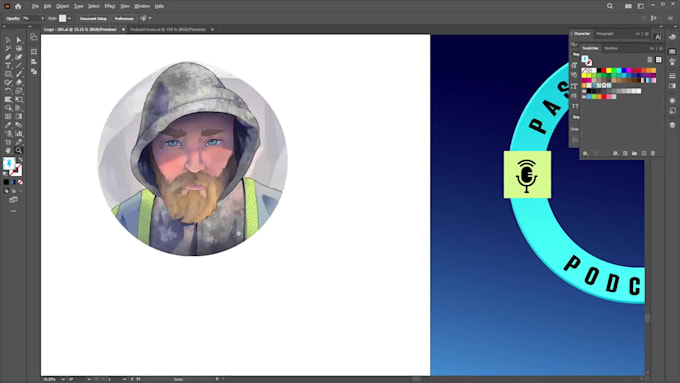Select the Paintbrush tool

click(19, 74)
